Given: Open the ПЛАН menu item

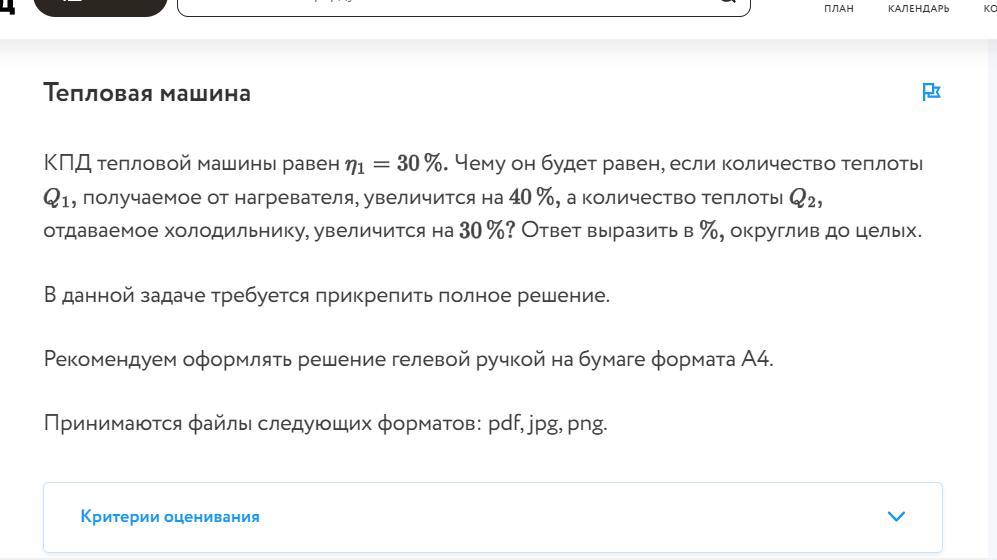Looking at the screenshot, I should pos(839,8).
